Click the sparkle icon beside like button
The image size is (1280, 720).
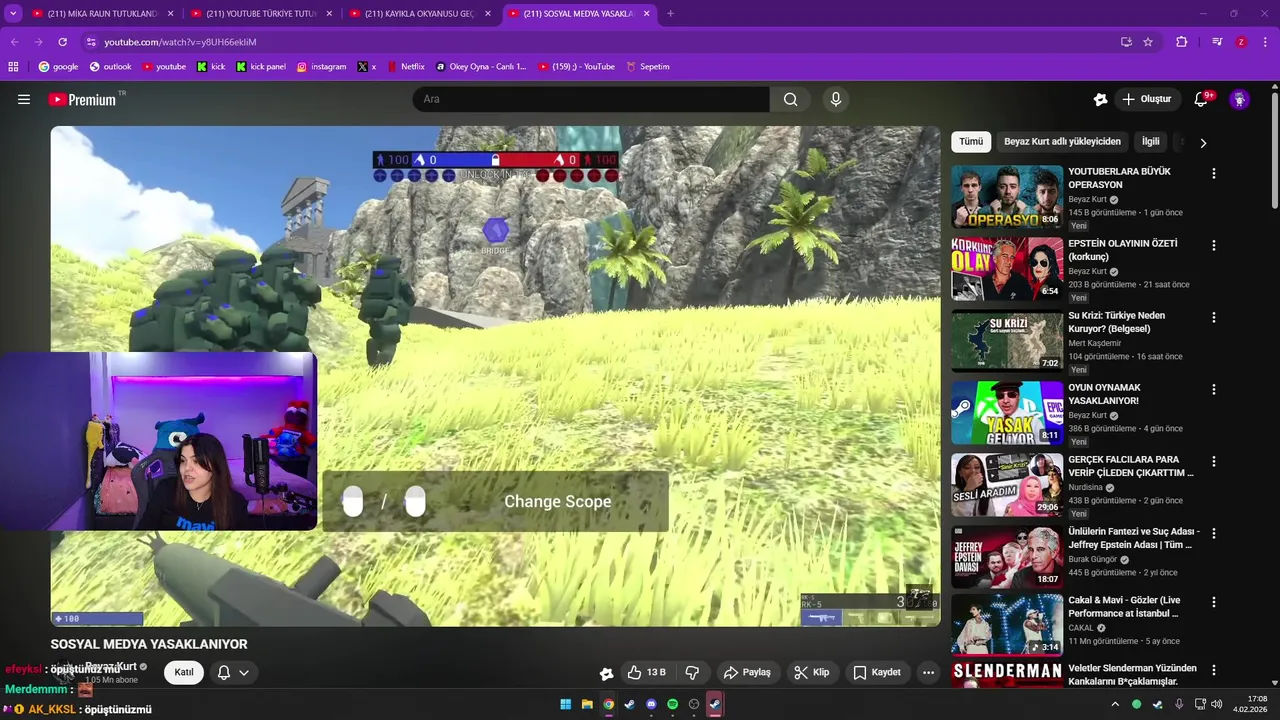click(606, 673)
